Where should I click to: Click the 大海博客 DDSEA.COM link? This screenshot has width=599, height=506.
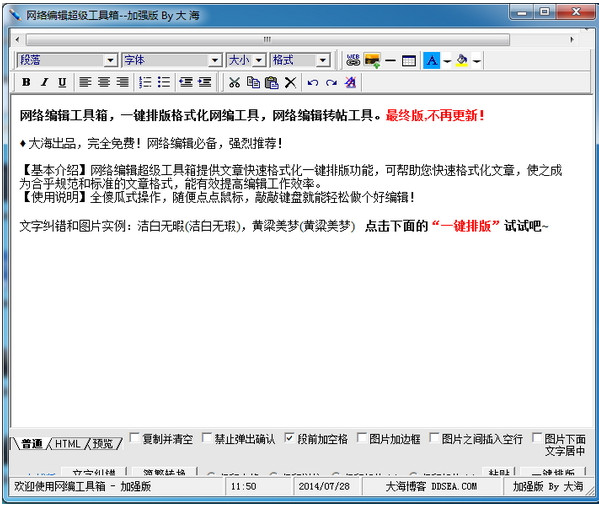[x=431, y=487]
